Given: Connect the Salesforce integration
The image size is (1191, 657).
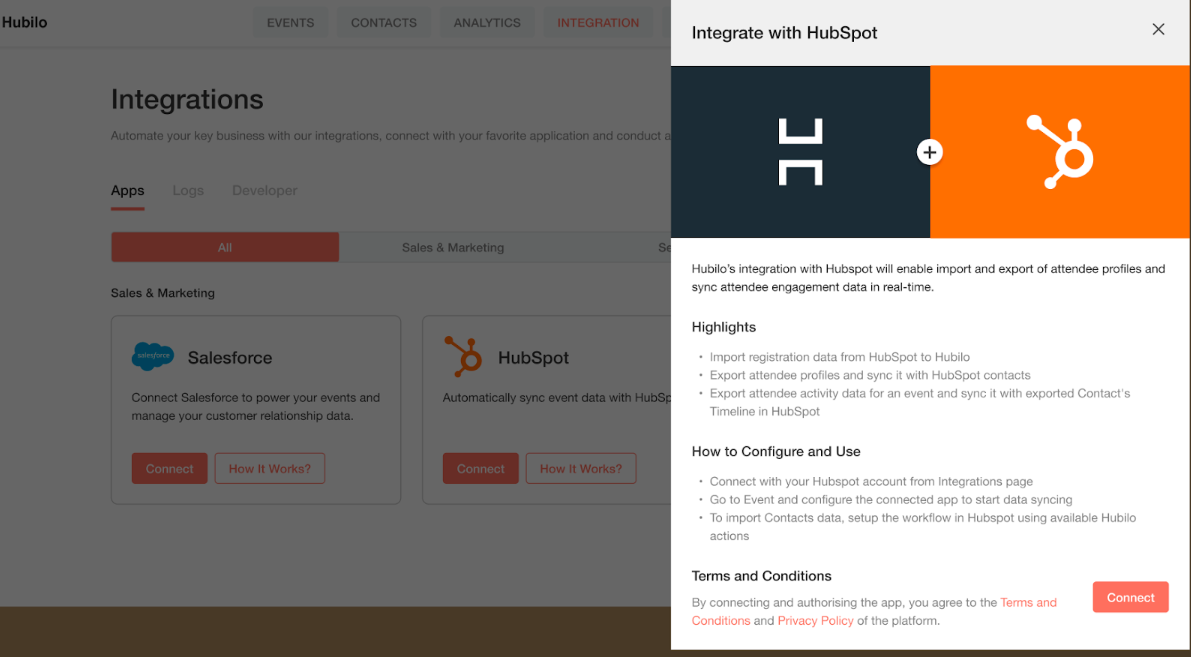Looking at the screenshot, I should click(x=169, y=469).
